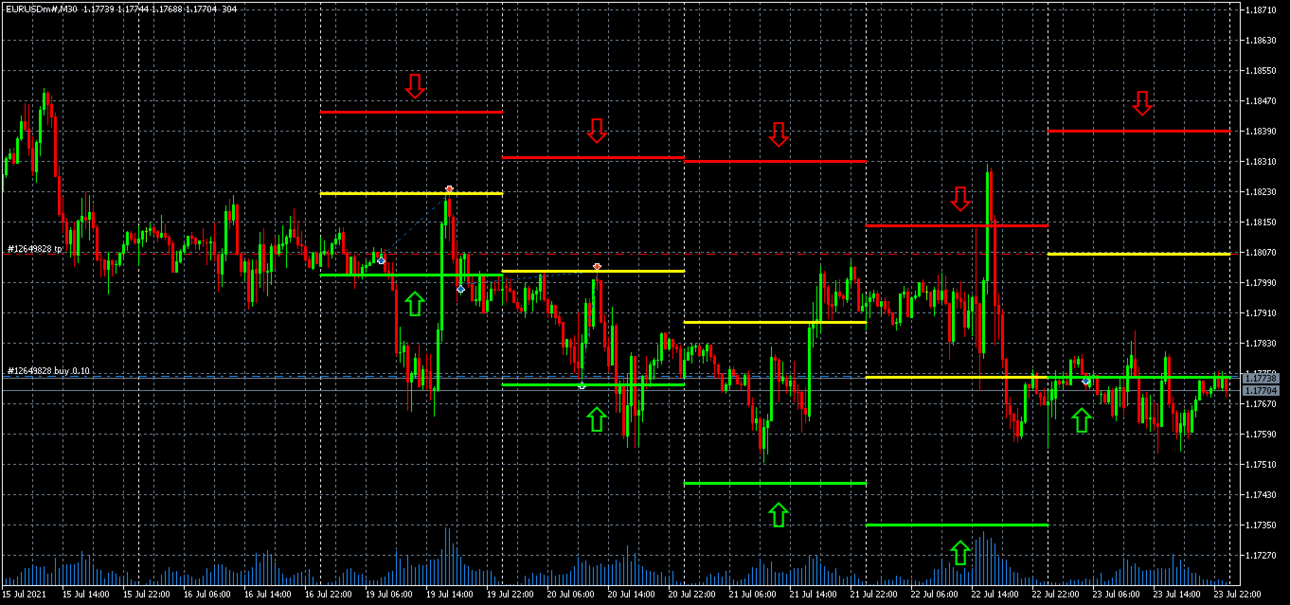Click price scale label 1.17670
The height and width of the screenshot is (605, 1290).
[1261, 404]
